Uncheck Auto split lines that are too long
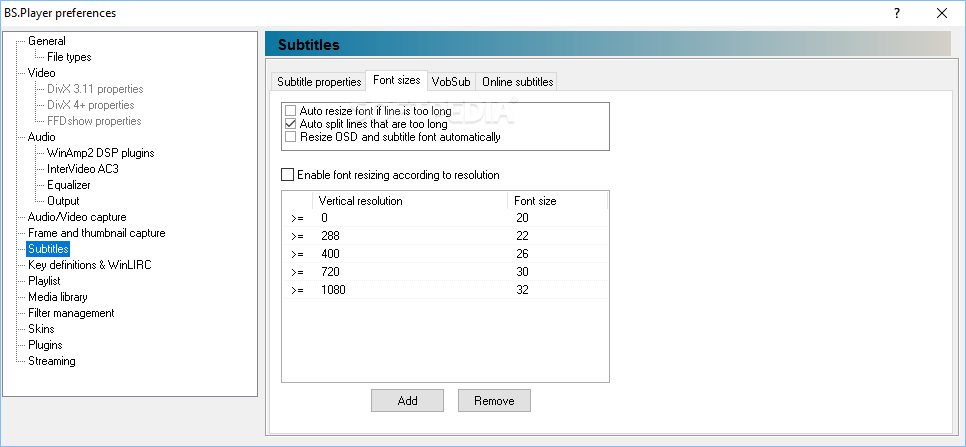The width and height of the screenshot is (966, 447). (291, 124)
